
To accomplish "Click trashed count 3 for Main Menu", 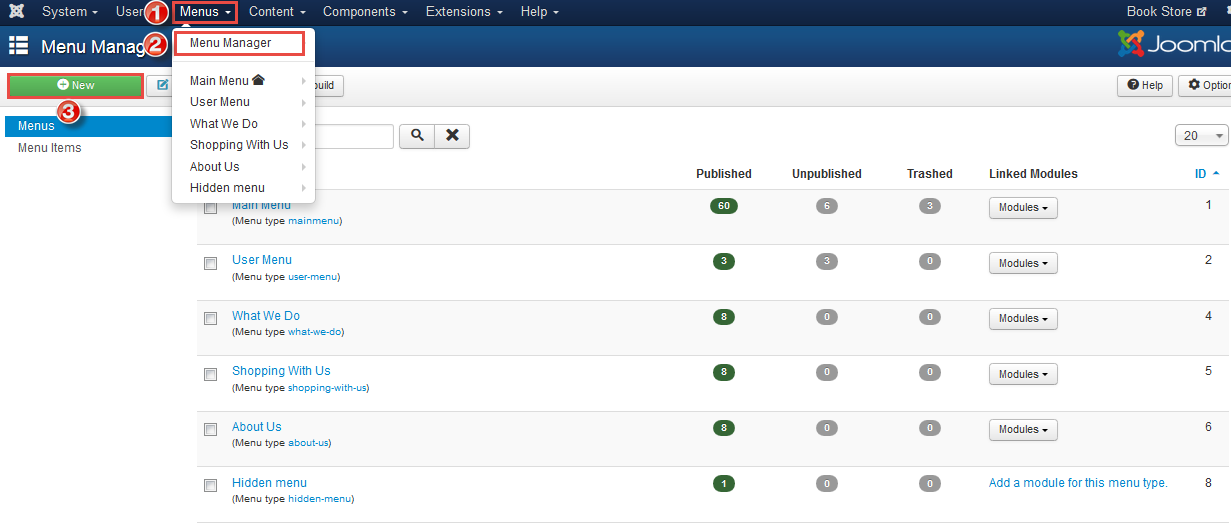I will [930, 206].
